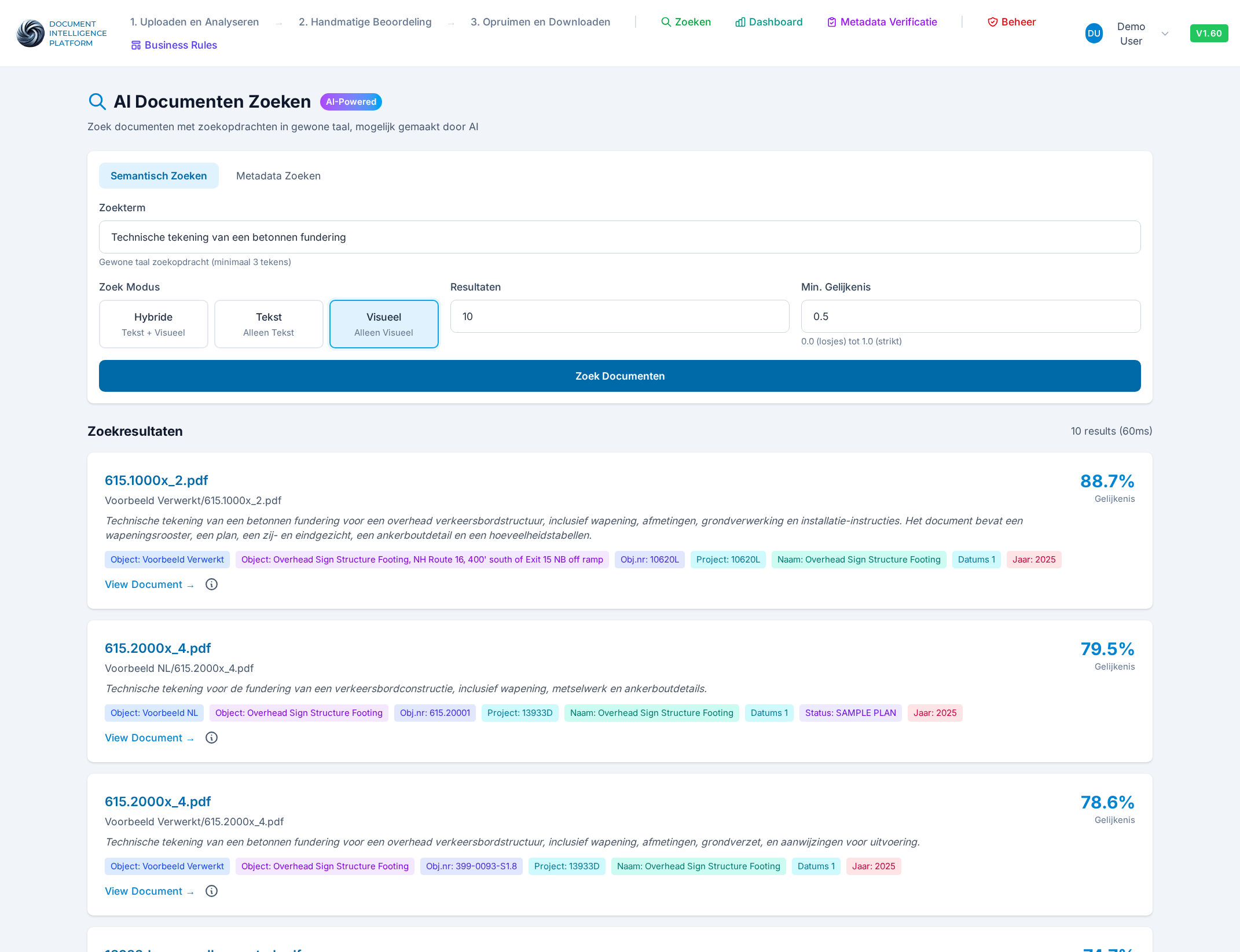Open Metadata Verificatie page
The width and height of the screenshot is (1240, 952).
(882, 22)
